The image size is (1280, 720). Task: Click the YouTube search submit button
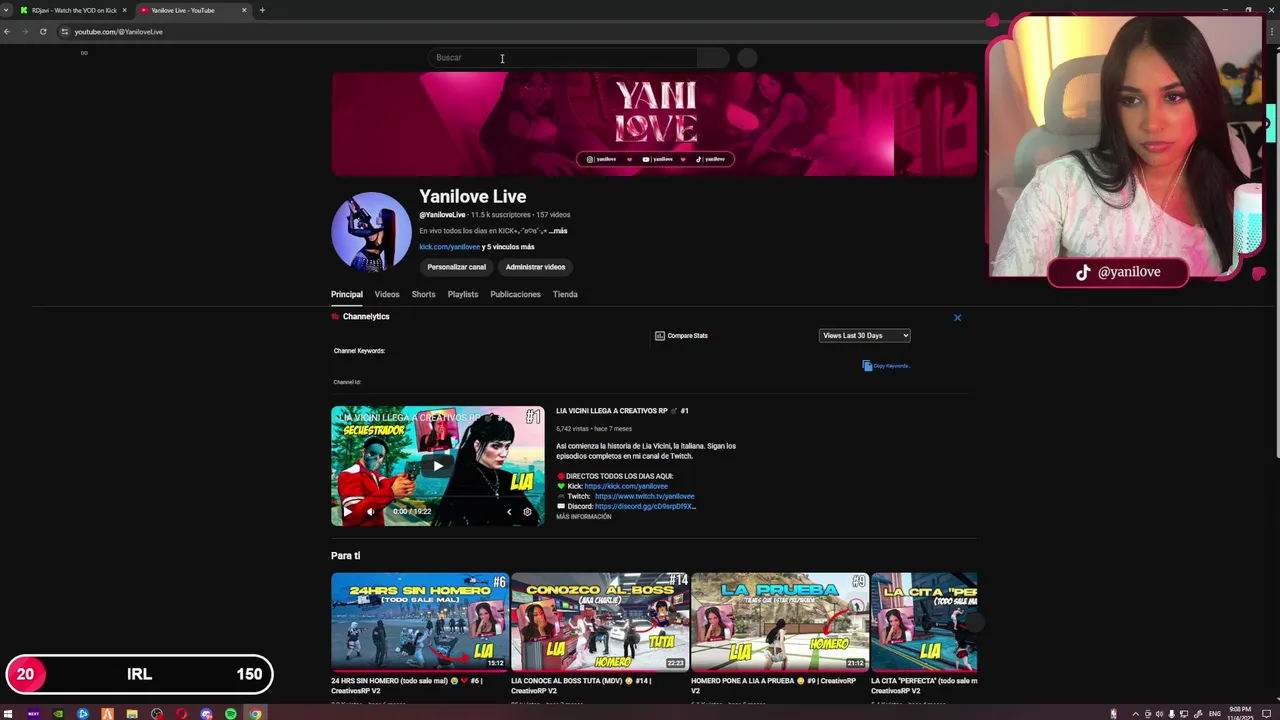[713, 58]
